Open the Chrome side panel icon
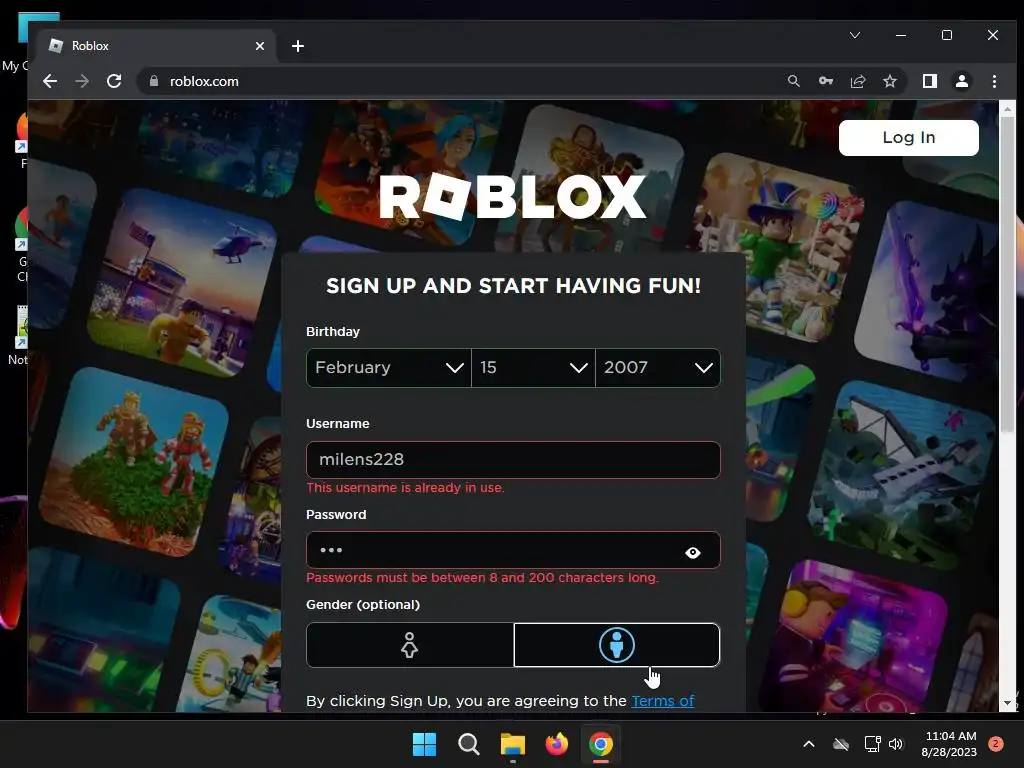Image resolution: width=1024 pixels, height=768 pixels. [x=929, y=81]
